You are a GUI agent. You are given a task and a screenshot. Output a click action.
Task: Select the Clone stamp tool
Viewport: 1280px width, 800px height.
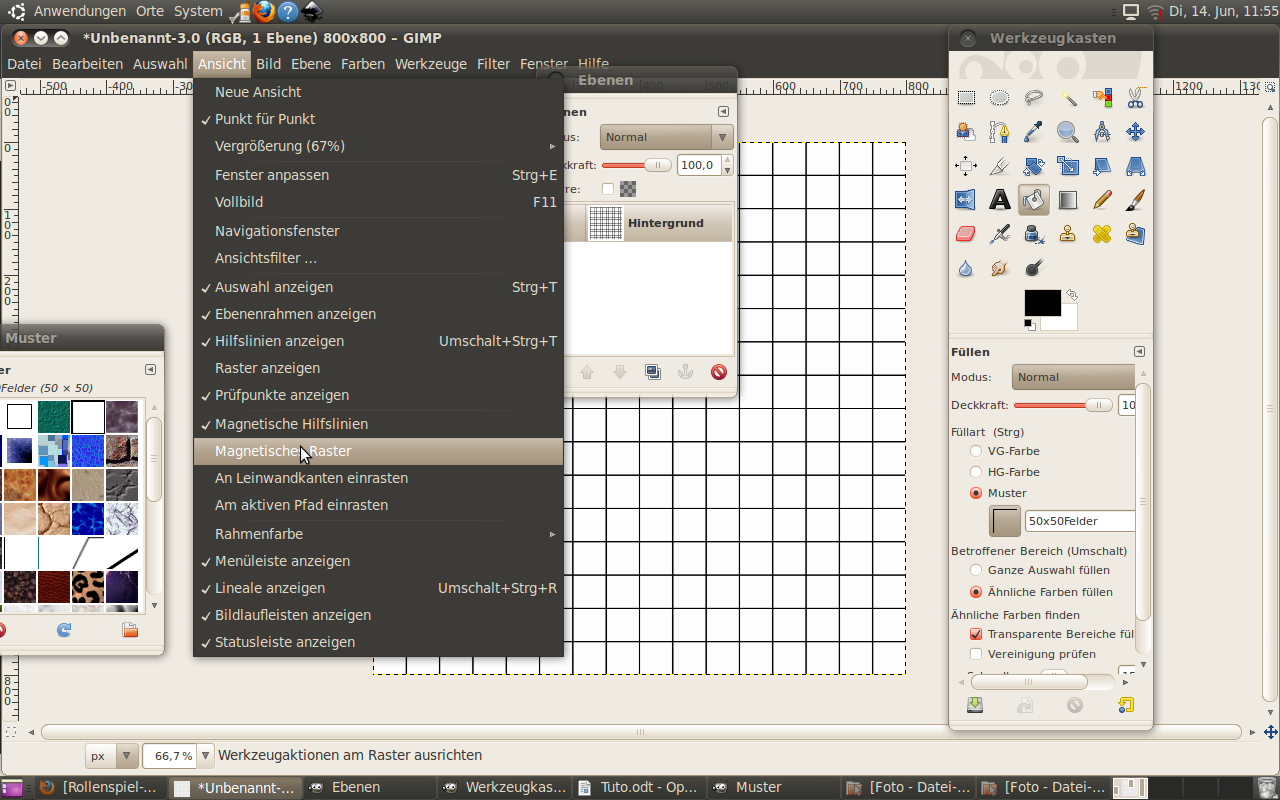(1068, 234)
